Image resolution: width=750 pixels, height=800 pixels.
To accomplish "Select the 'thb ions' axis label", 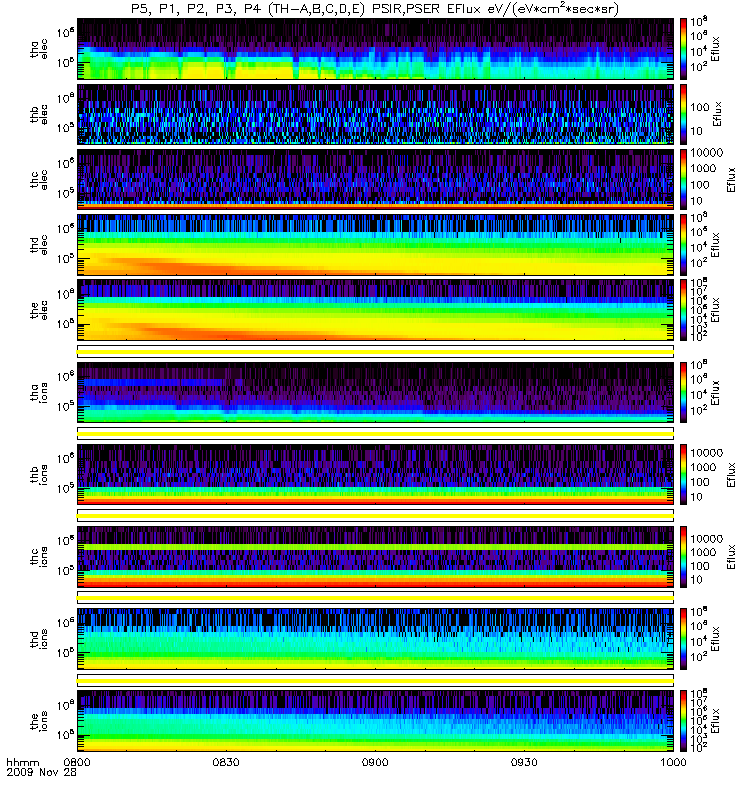I will click(39, 475).
